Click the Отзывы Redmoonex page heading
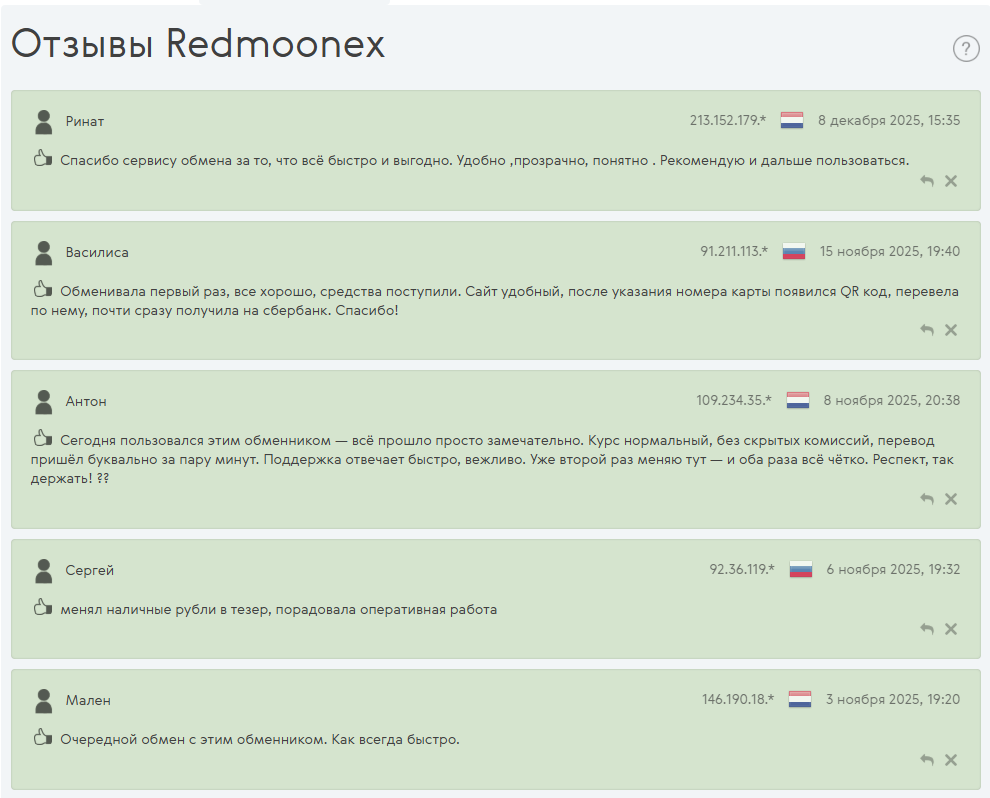The width and height of the screenshot is (990, 798). 196,44
